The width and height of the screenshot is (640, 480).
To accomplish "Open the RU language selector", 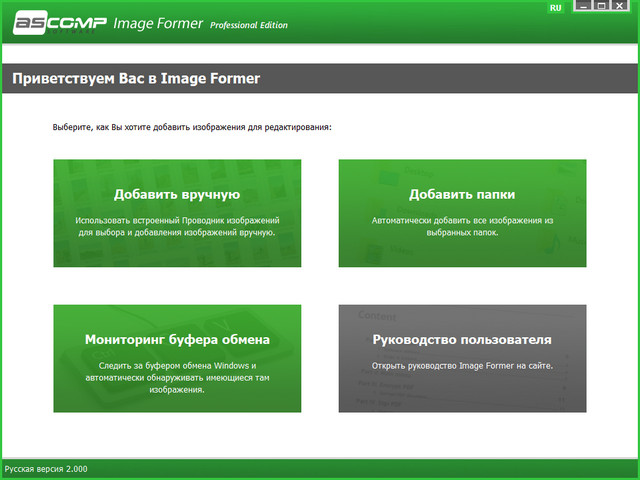I will [556, 7].
